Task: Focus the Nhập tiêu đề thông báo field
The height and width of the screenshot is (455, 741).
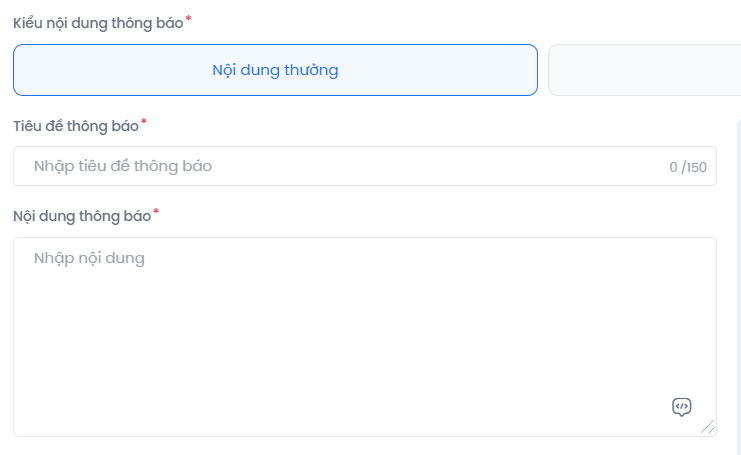Action: click(x=365, y=166)
